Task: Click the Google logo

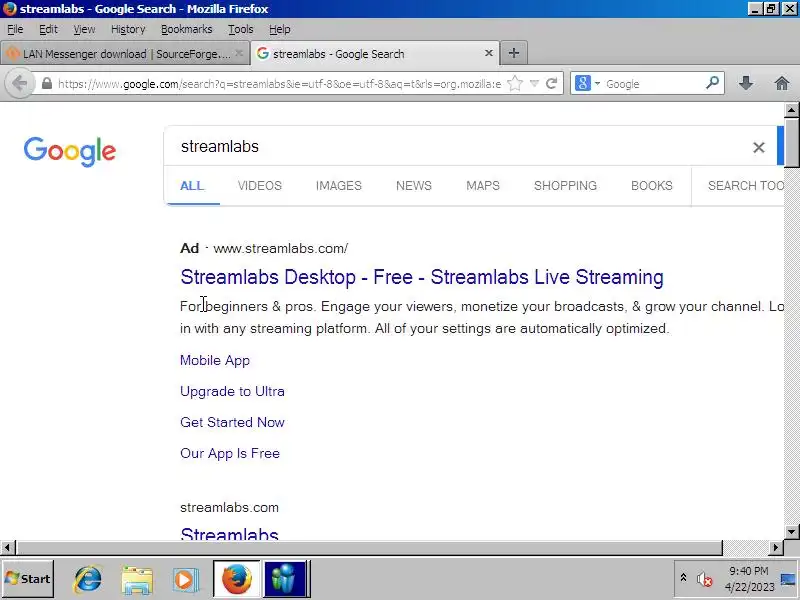Action: click(70, 151)
